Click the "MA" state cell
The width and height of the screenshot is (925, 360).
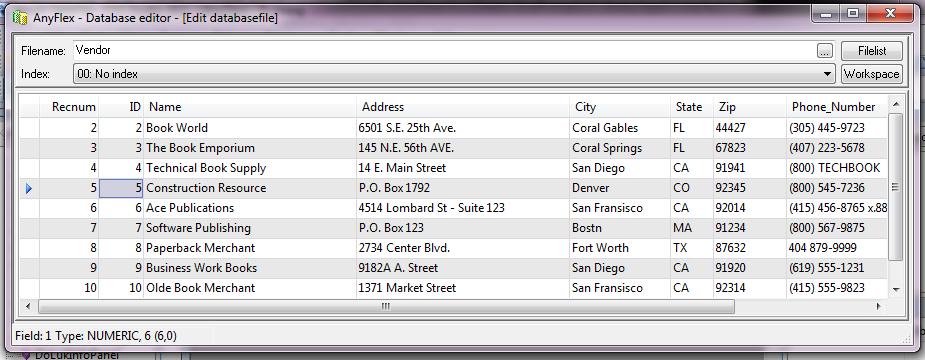click(x=691, y=228)
